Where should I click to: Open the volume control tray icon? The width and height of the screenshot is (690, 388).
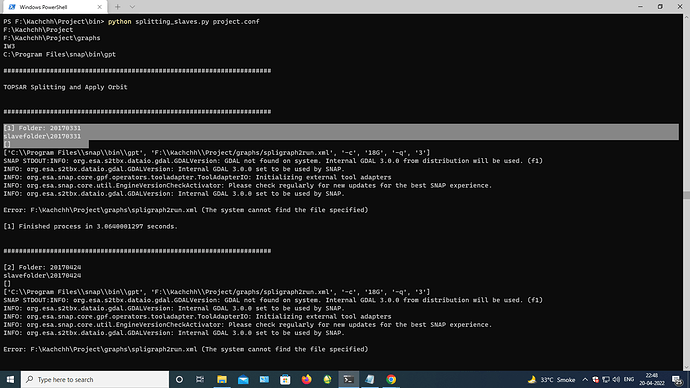point(616,379)
